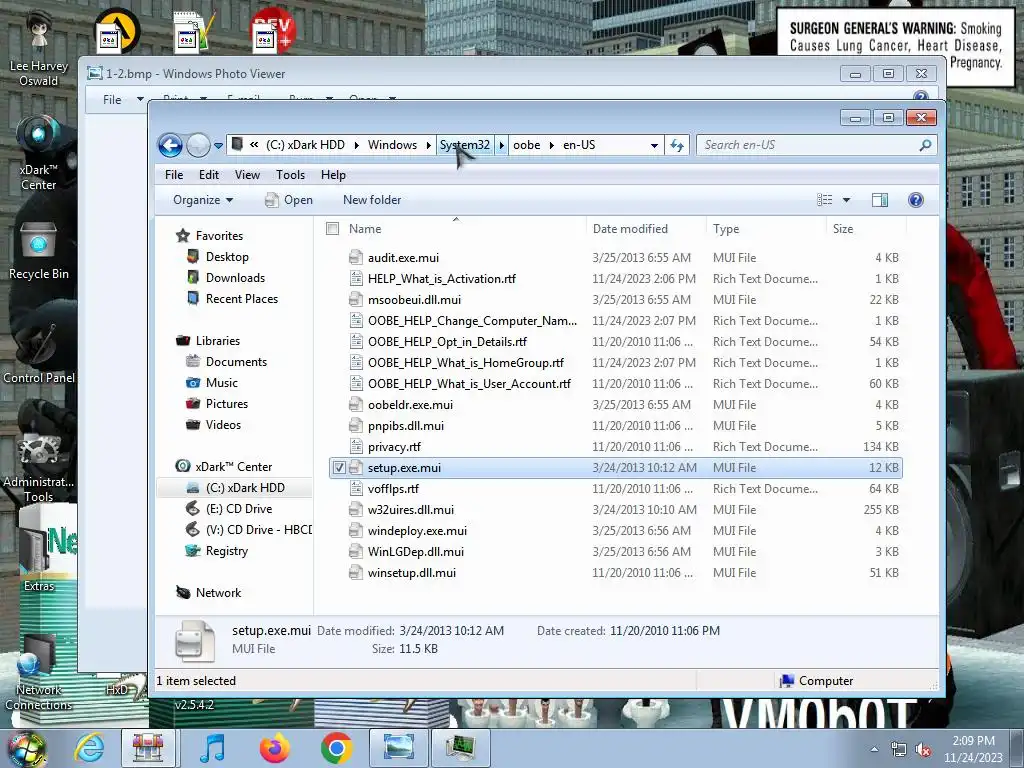Click the Open toolbar button
This screenshot has width=1024, height=768.
point(289,200)
